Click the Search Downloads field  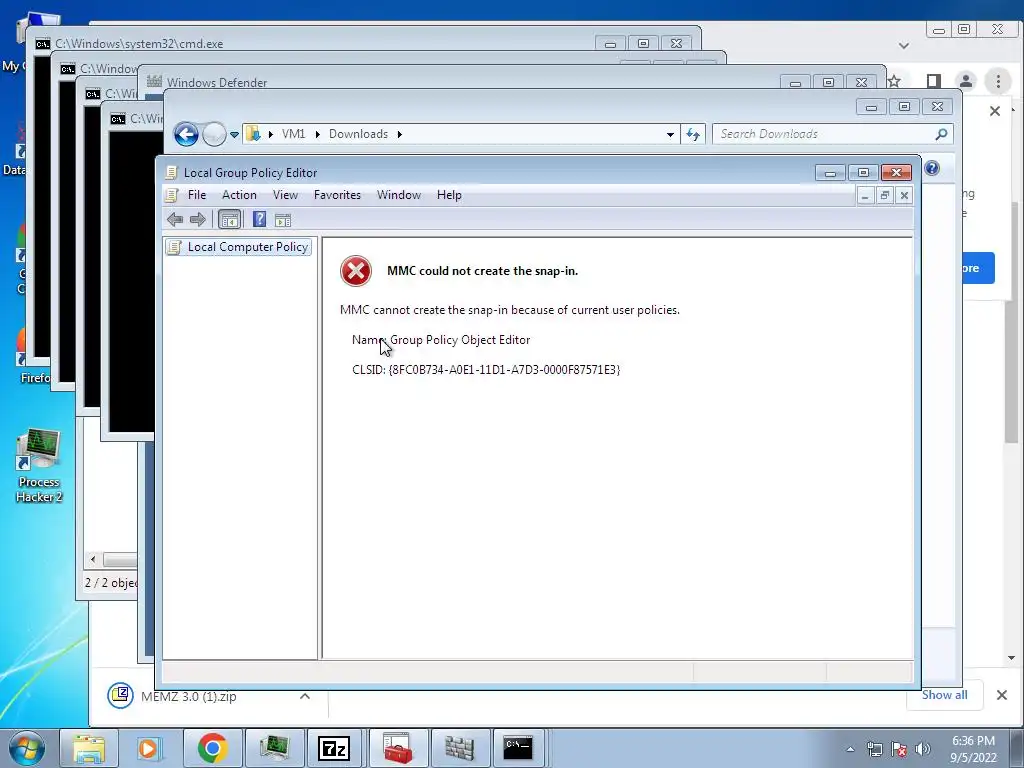tap(833, 134)
